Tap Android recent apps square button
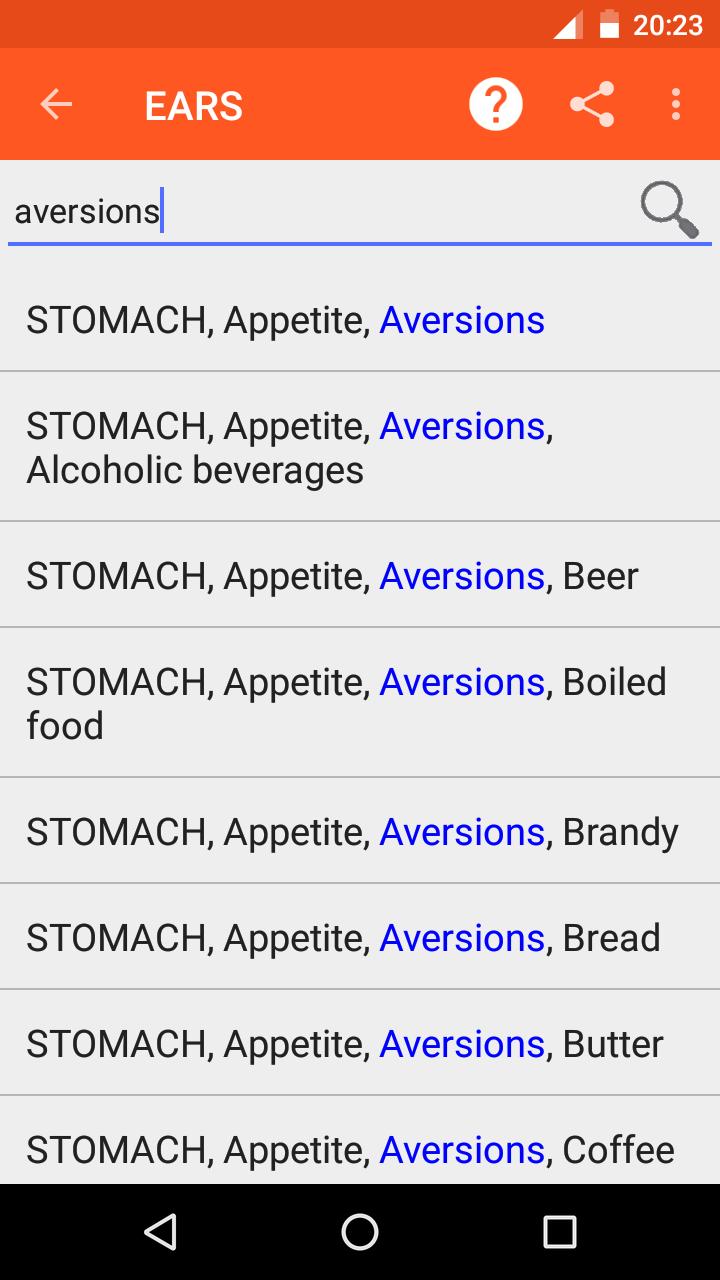This screenshot has width=720, height=1280. tap(560, 1232)
